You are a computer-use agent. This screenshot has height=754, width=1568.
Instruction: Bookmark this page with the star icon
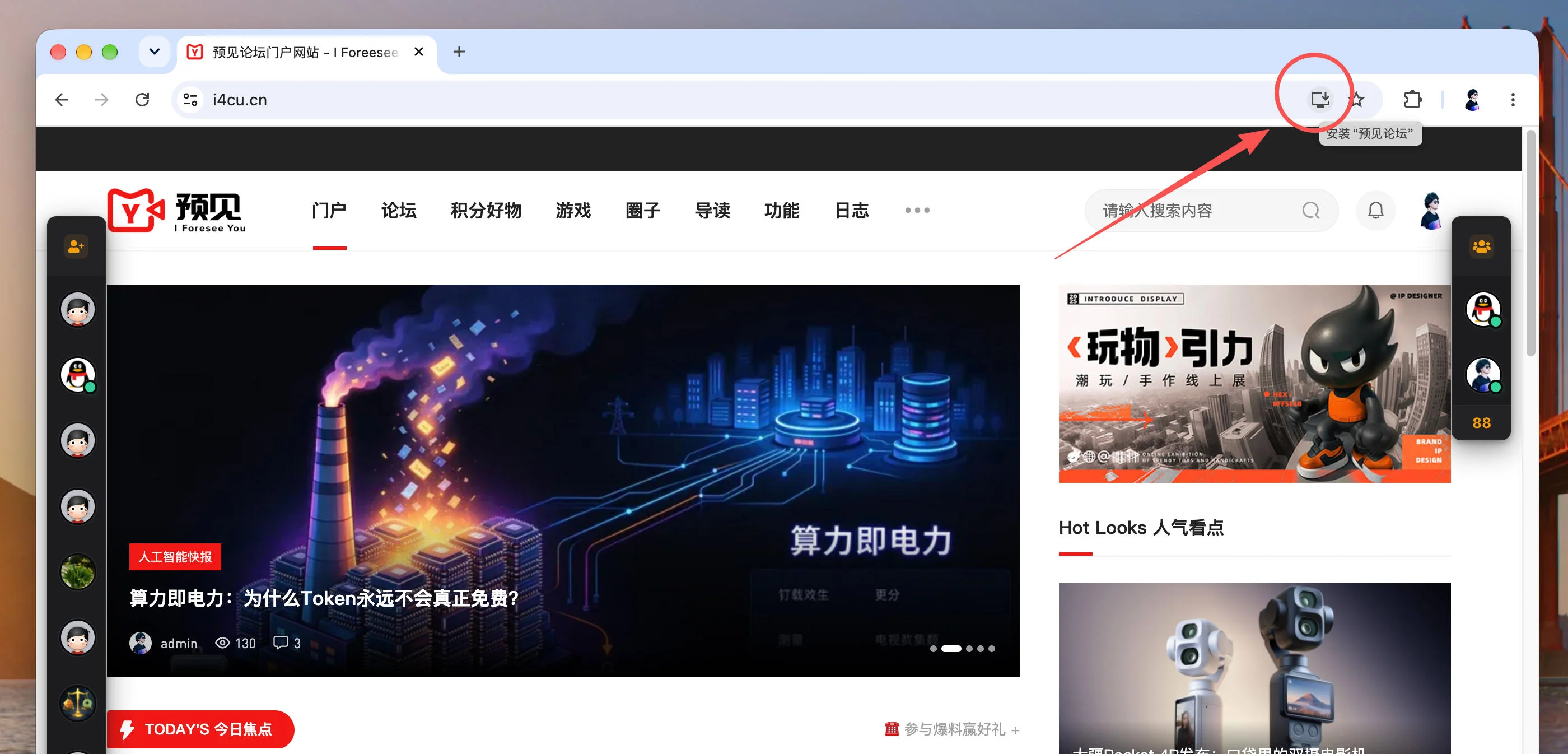[1356, 99]
